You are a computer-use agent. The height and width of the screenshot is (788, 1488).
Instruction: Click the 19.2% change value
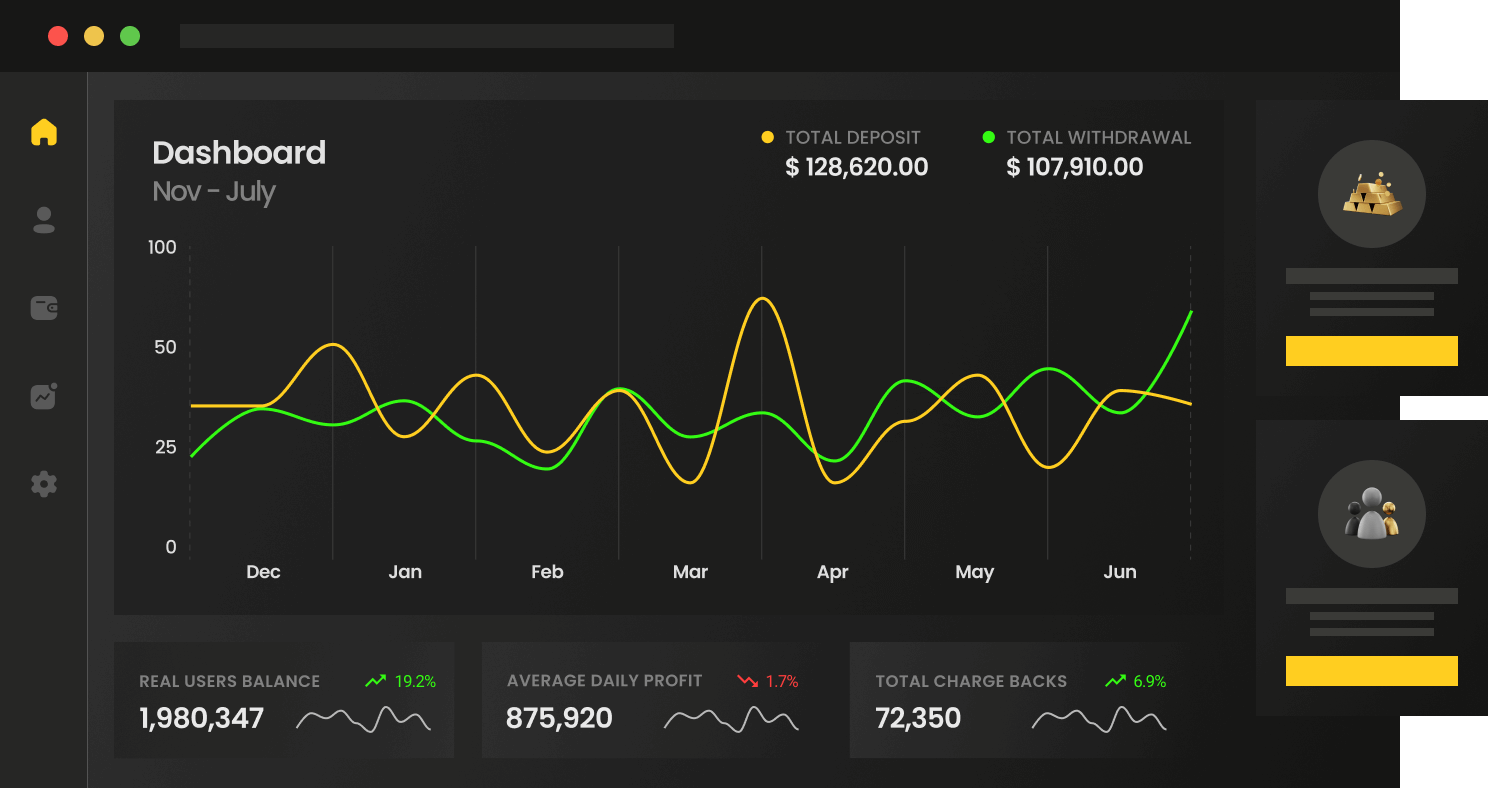pyautogui.click(x=415, y=681)
